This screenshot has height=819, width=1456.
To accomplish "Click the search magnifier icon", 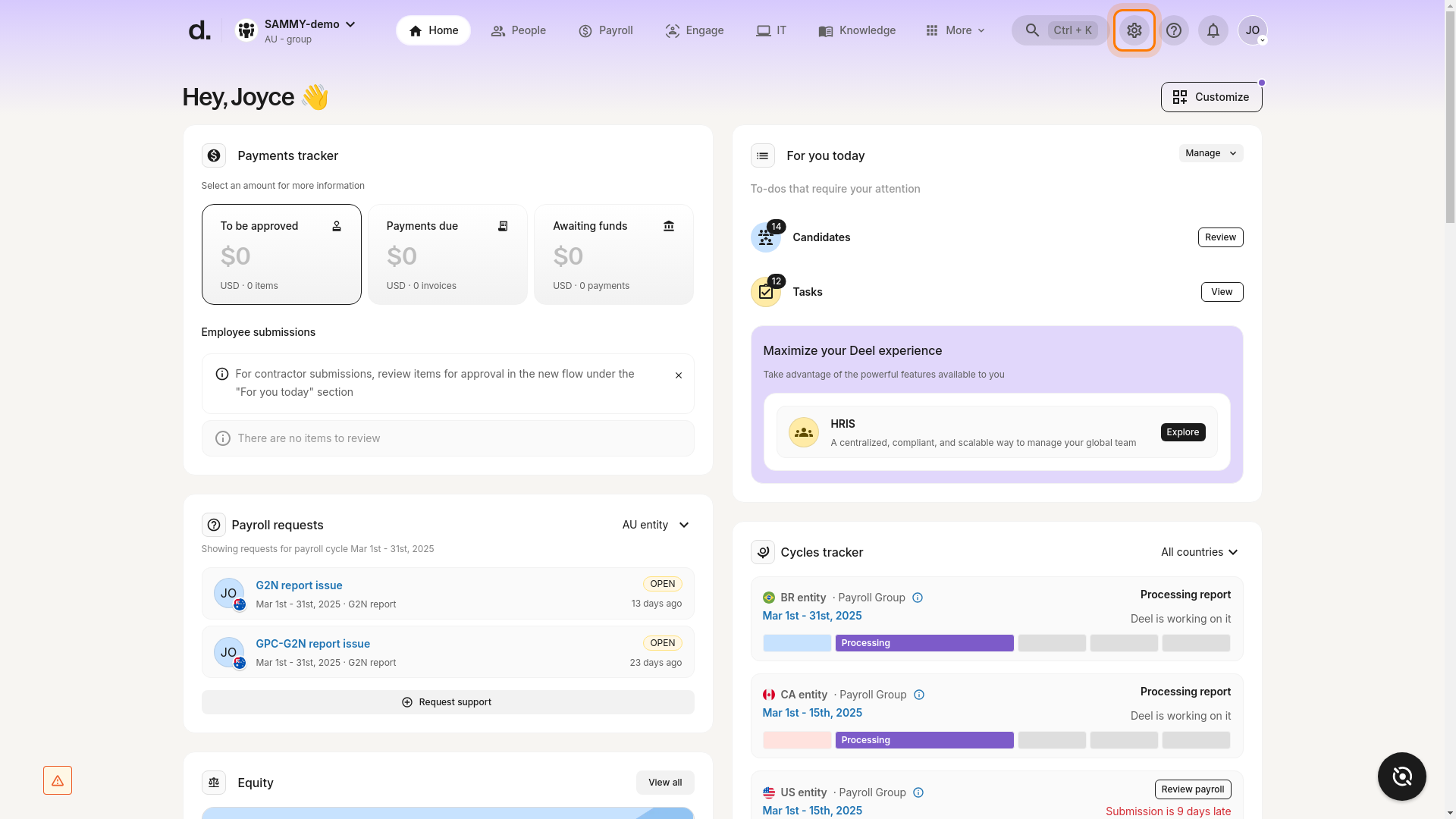I will tap(1032, 30).
